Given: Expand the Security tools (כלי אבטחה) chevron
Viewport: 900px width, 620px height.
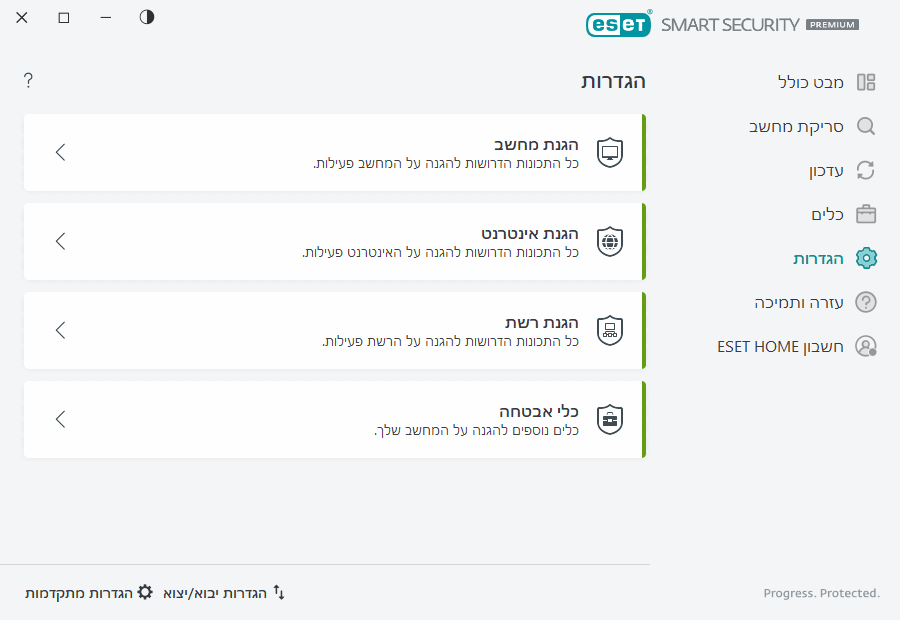Looking at the screenshot, I should 61,419.
